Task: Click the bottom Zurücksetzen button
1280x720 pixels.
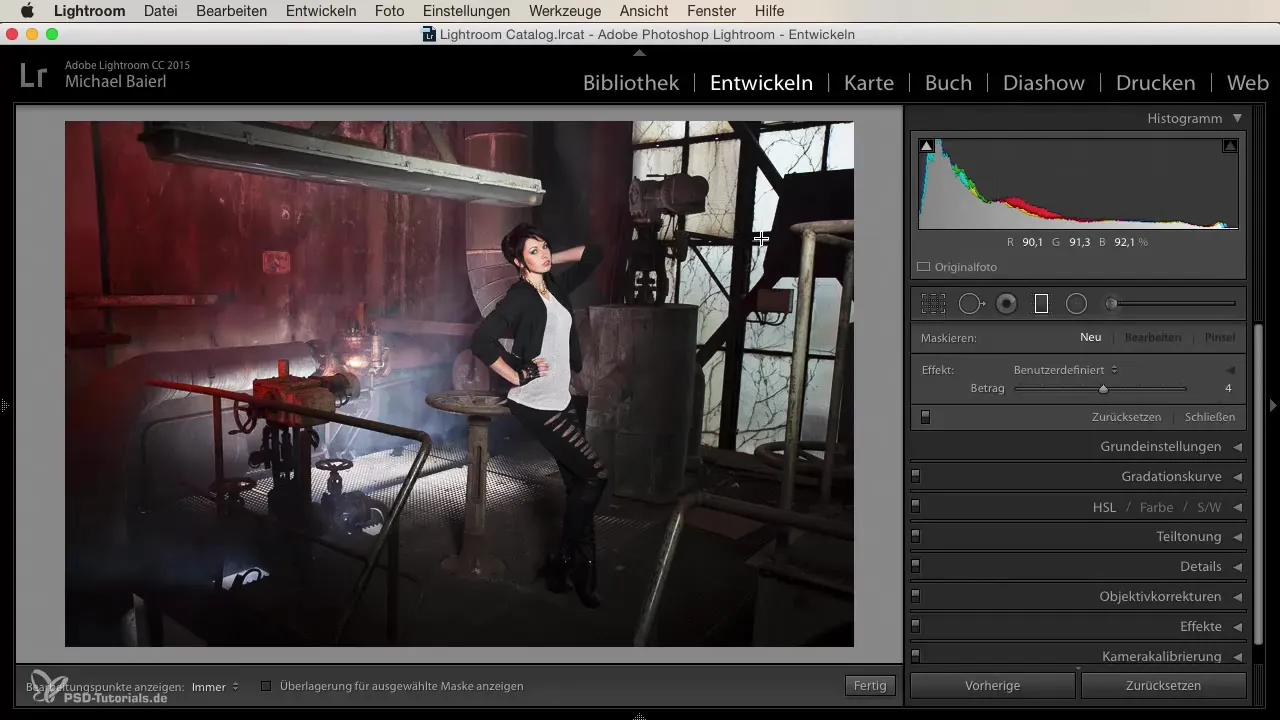Action: (x=1163, y=685)
